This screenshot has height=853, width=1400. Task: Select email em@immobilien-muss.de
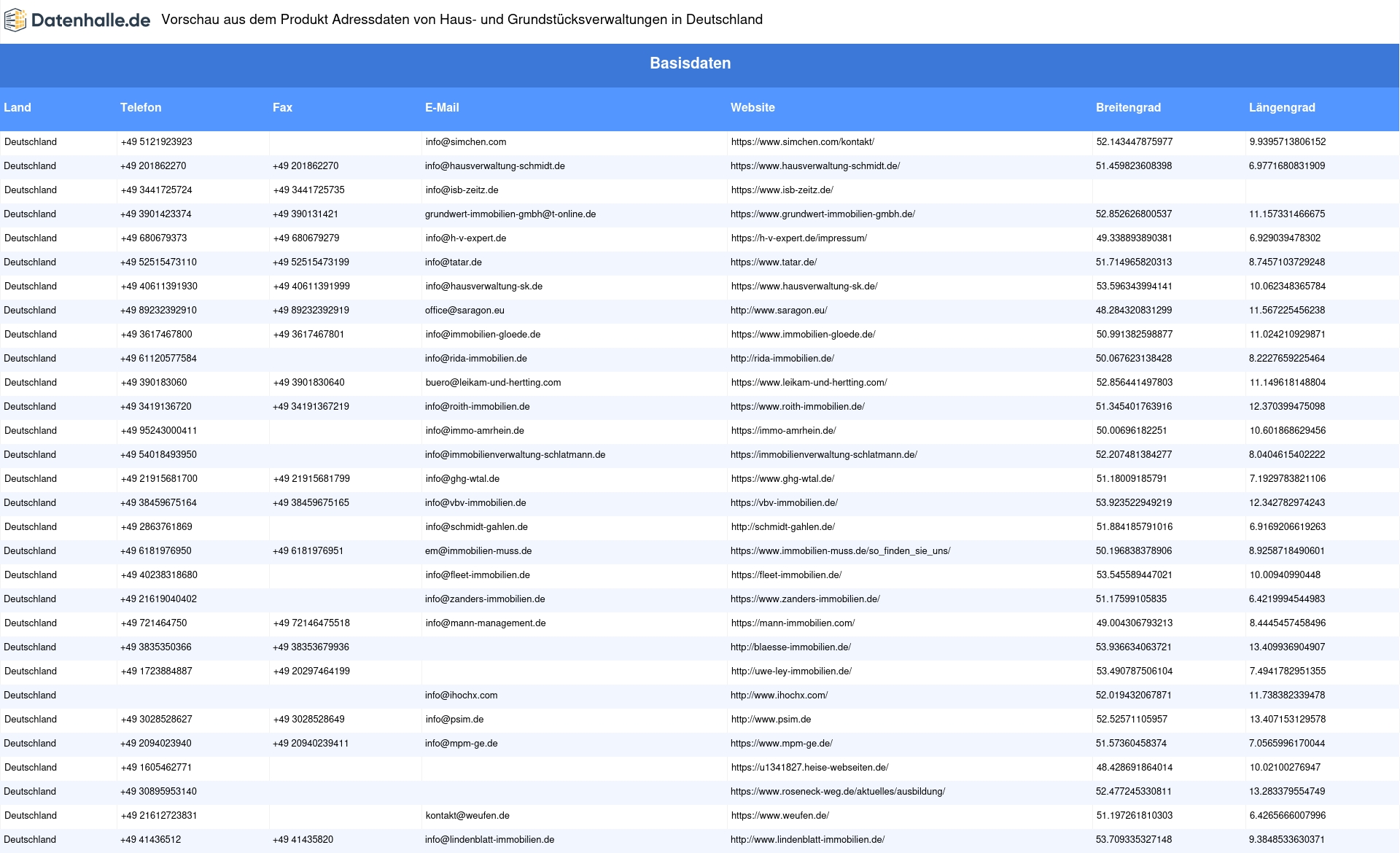(x=478, y=551)
